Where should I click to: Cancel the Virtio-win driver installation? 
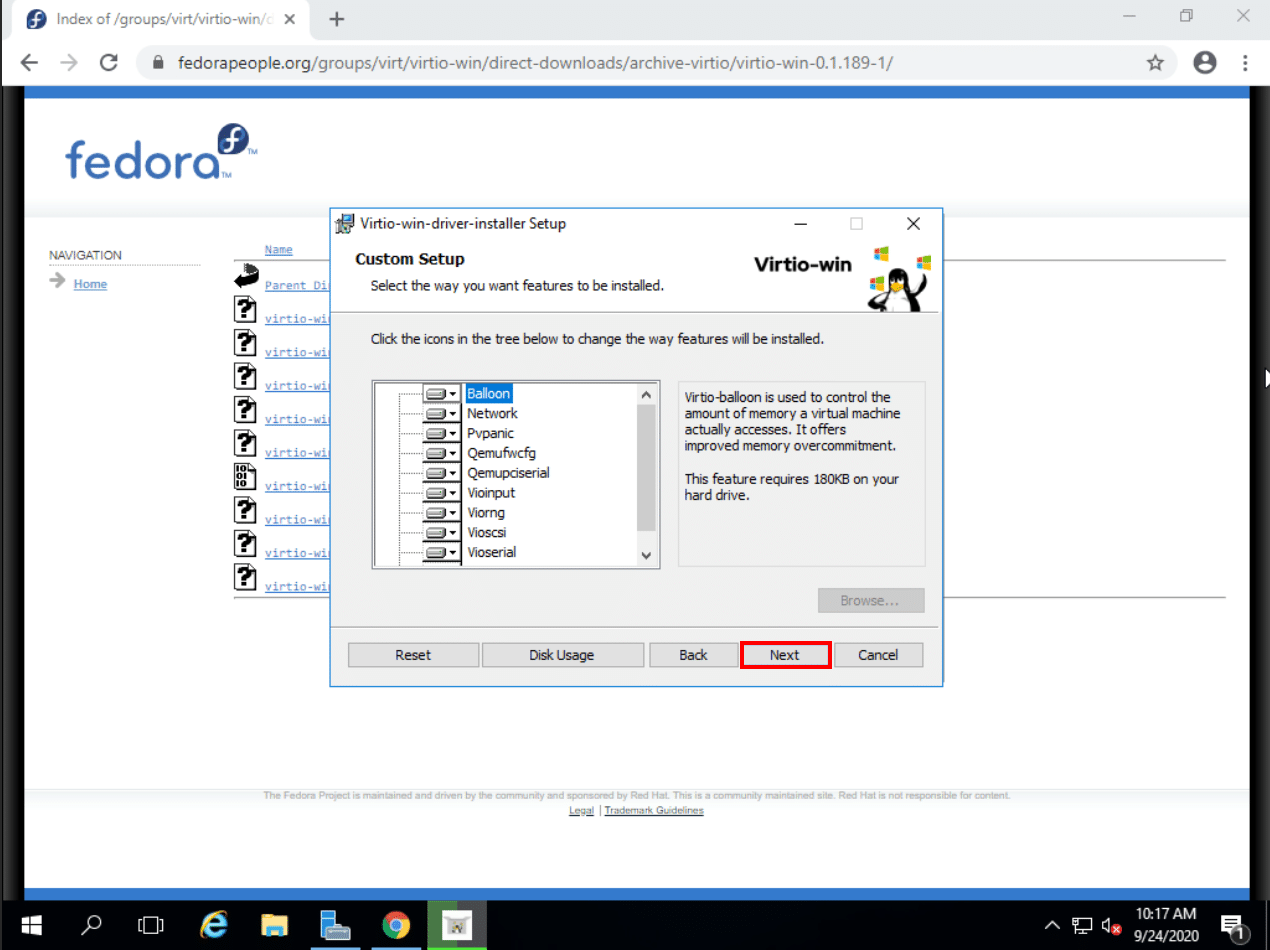878,655
